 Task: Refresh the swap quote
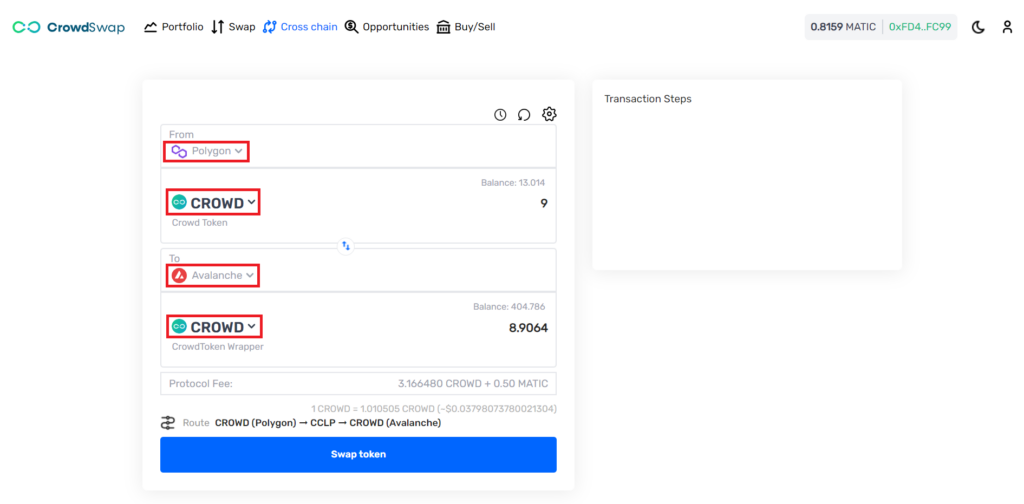[x=524, y=115]
